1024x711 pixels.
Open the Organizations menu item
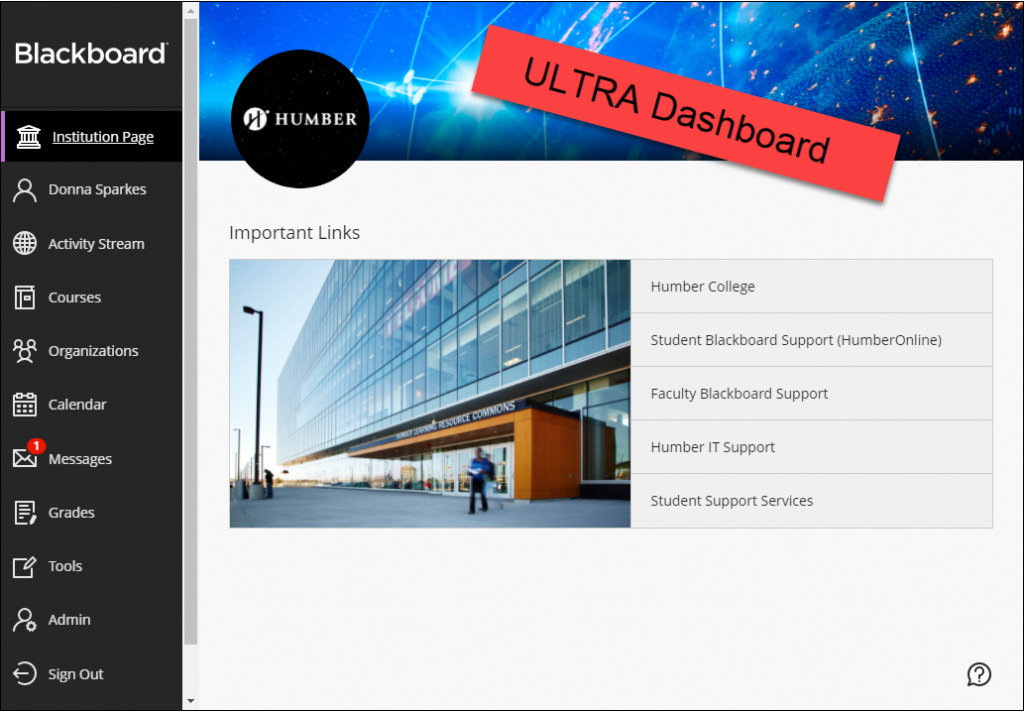[92, 351]
